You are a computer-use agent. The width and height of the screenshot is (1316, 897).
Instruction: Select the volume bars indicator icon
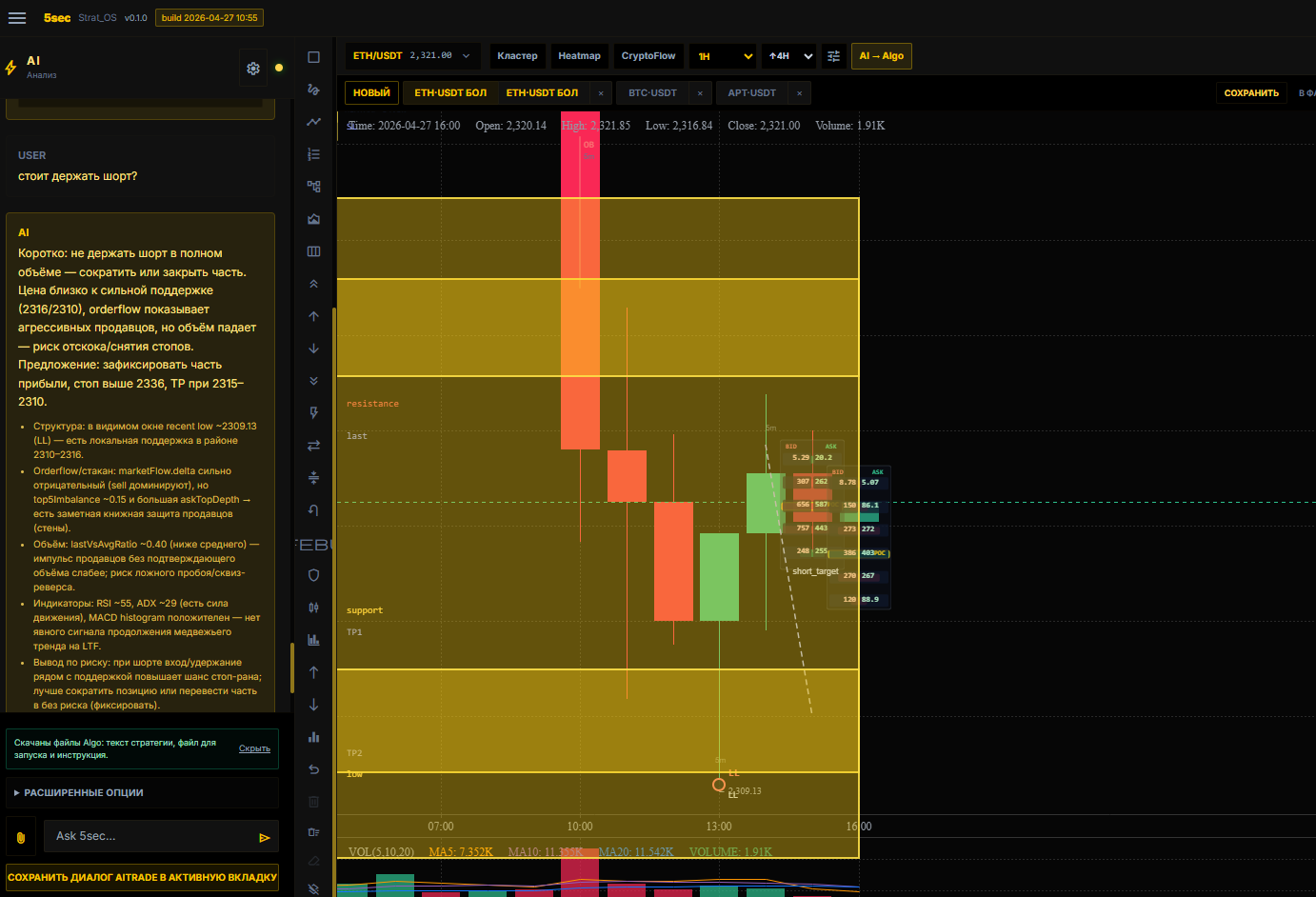tap(313, 736)
